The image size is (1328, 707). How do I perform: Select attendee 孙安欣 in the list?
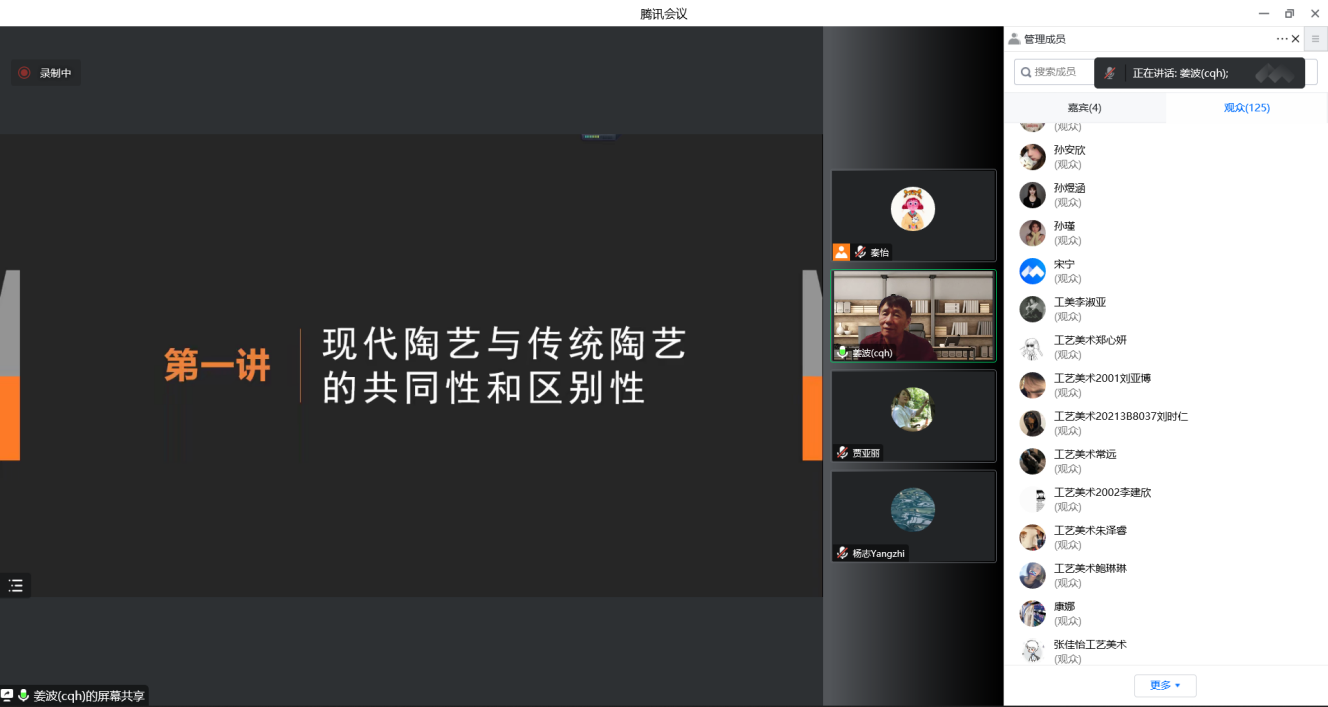coord(1069,156)
